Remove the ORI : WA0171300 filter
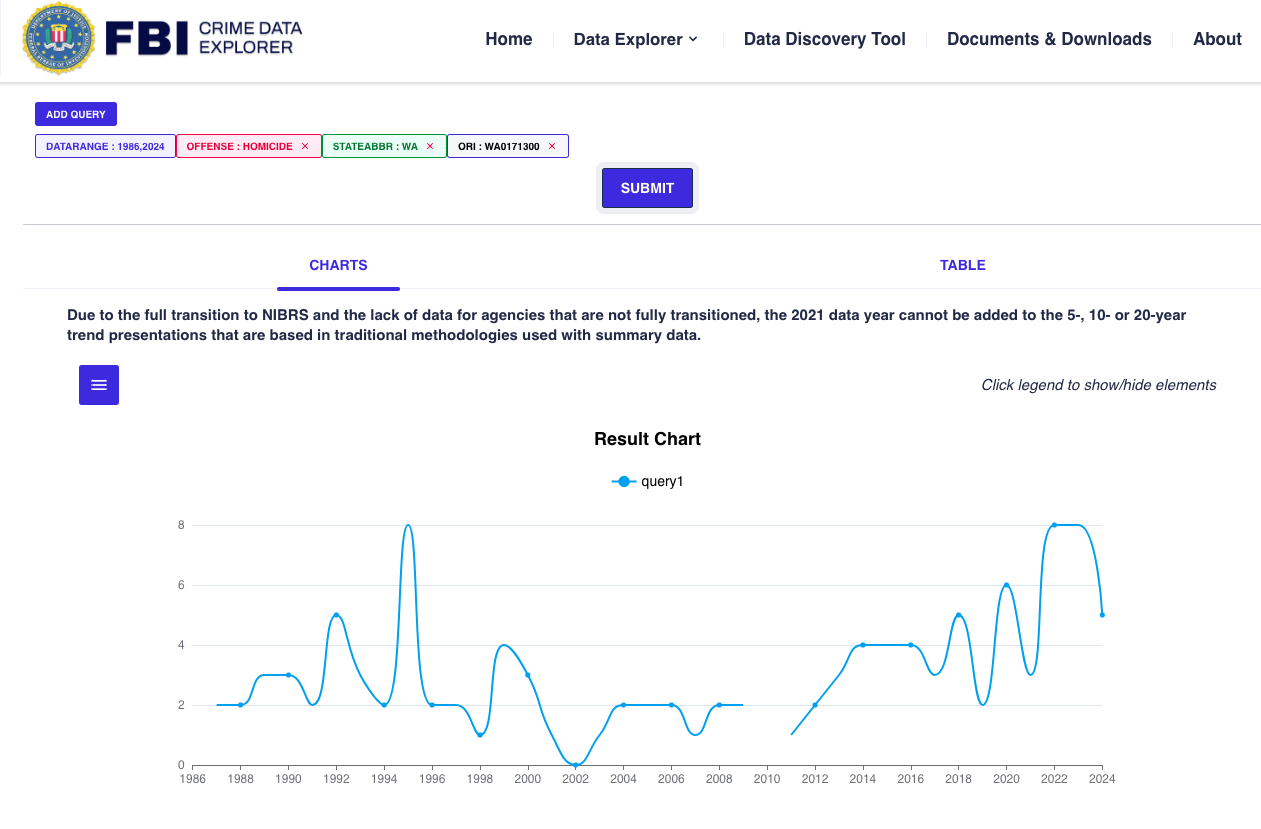1261x829 pixels. pos(552,146)
